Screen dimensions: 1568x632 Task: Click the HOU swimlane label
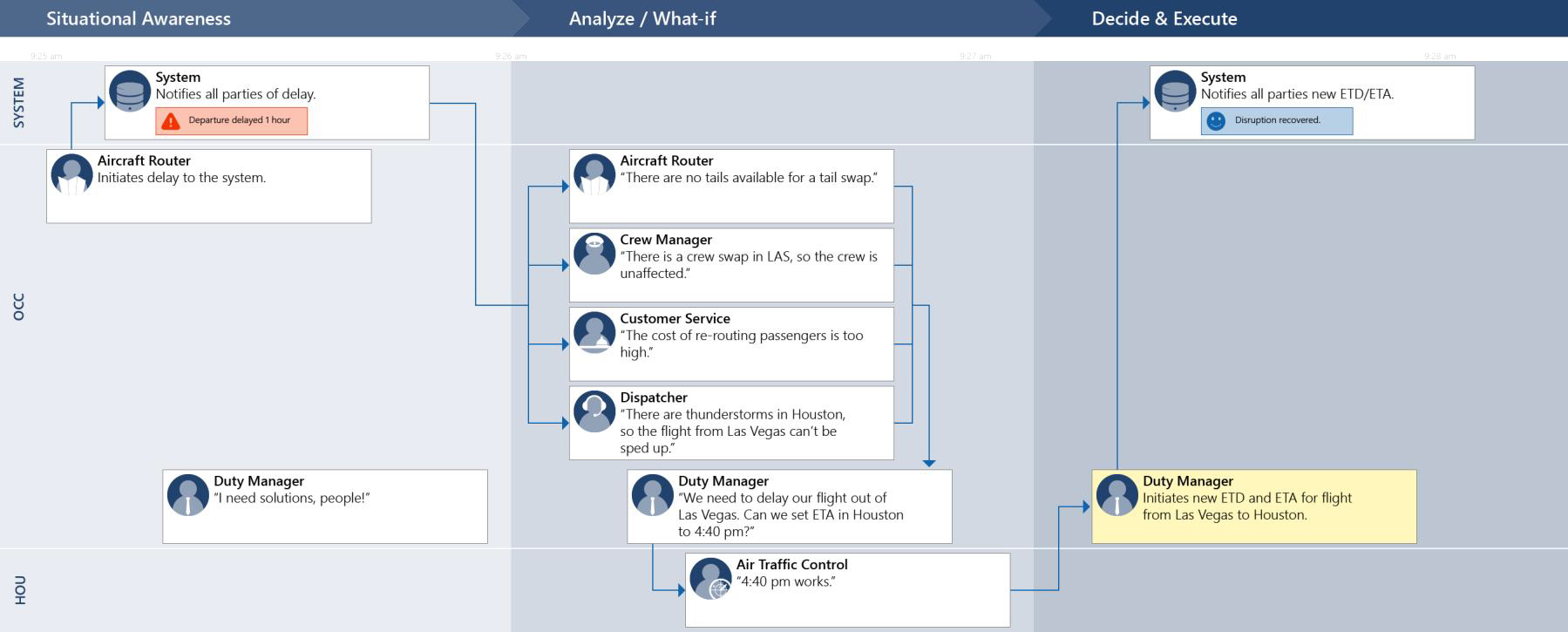[x=20, y=590]
